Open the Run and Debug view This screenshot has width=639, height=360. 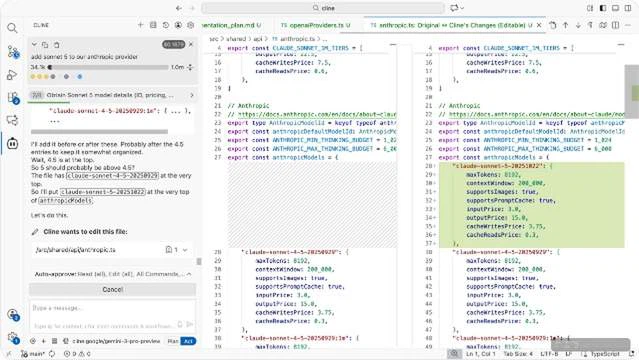click(12, 75)
